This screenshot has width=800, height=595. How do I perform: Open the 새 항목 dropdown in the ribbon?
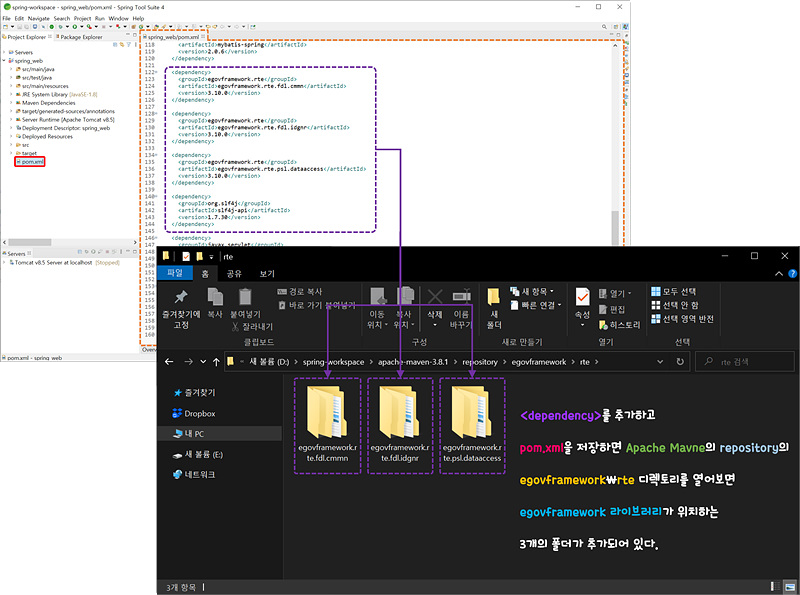click(532, 291)
